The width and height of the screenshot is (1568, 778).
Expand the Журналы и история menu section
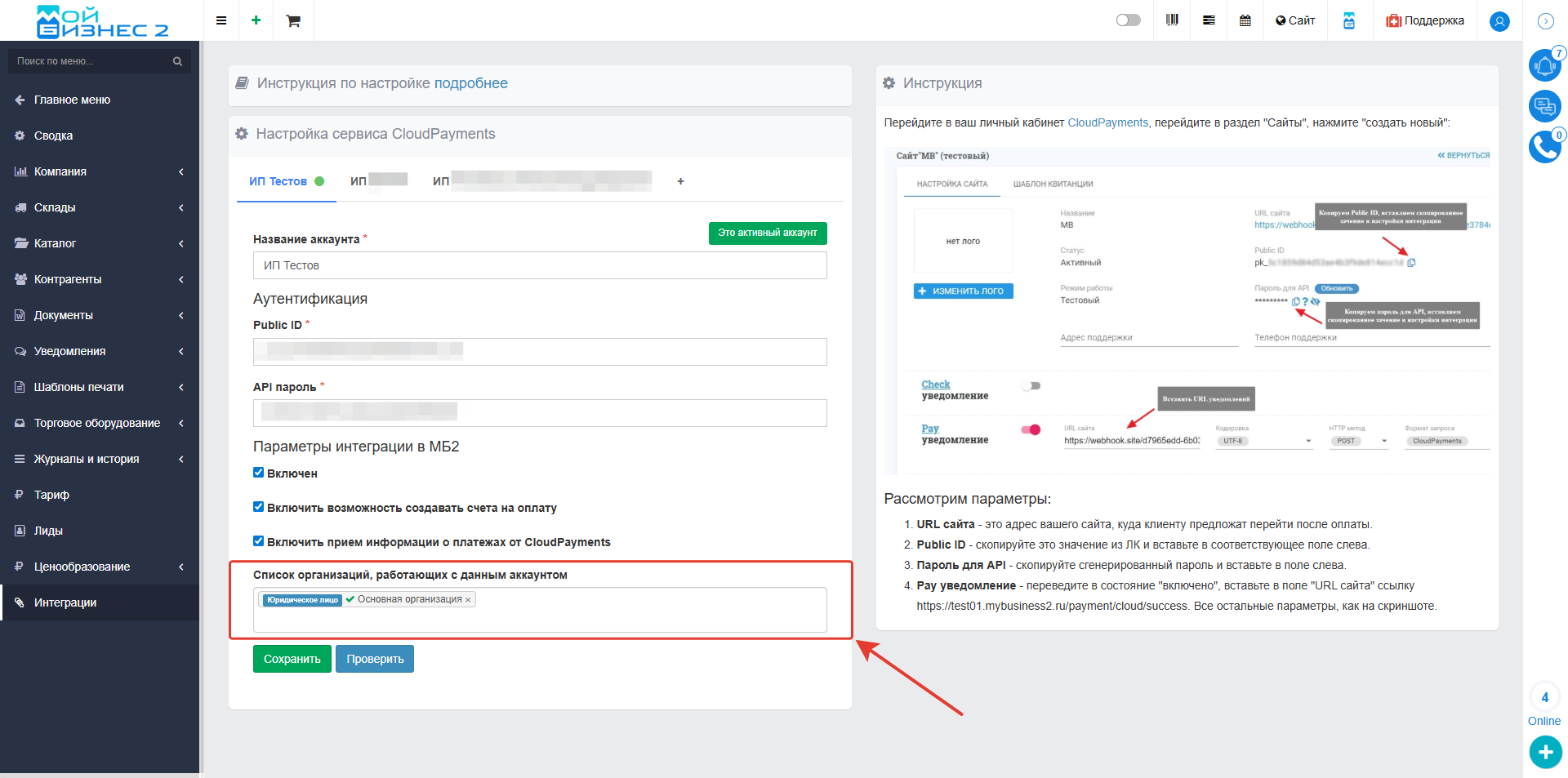click(100, 459)
